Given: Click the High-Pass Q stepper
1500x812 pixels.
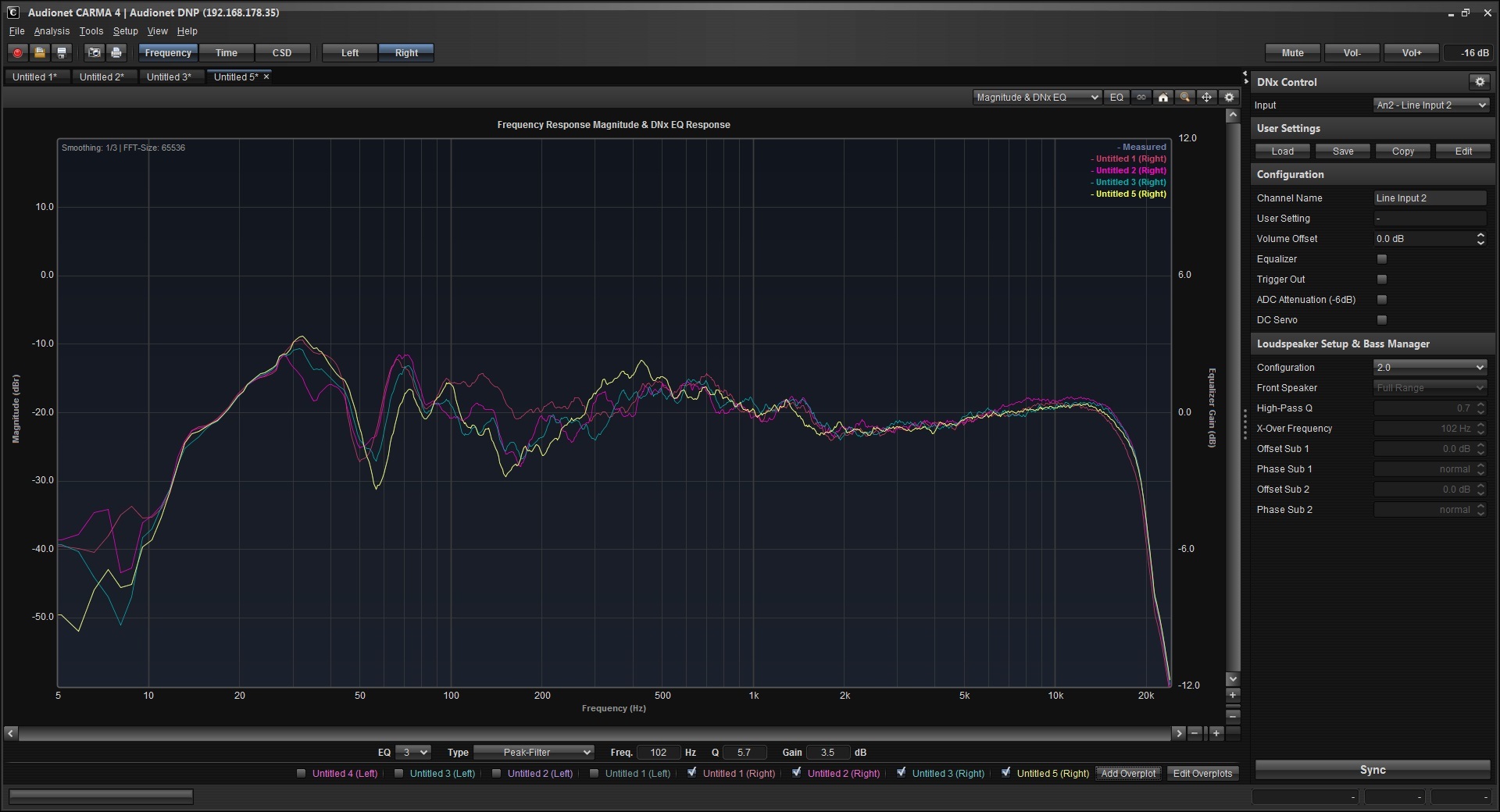Looking at the screenshot, I should 1480,408.
